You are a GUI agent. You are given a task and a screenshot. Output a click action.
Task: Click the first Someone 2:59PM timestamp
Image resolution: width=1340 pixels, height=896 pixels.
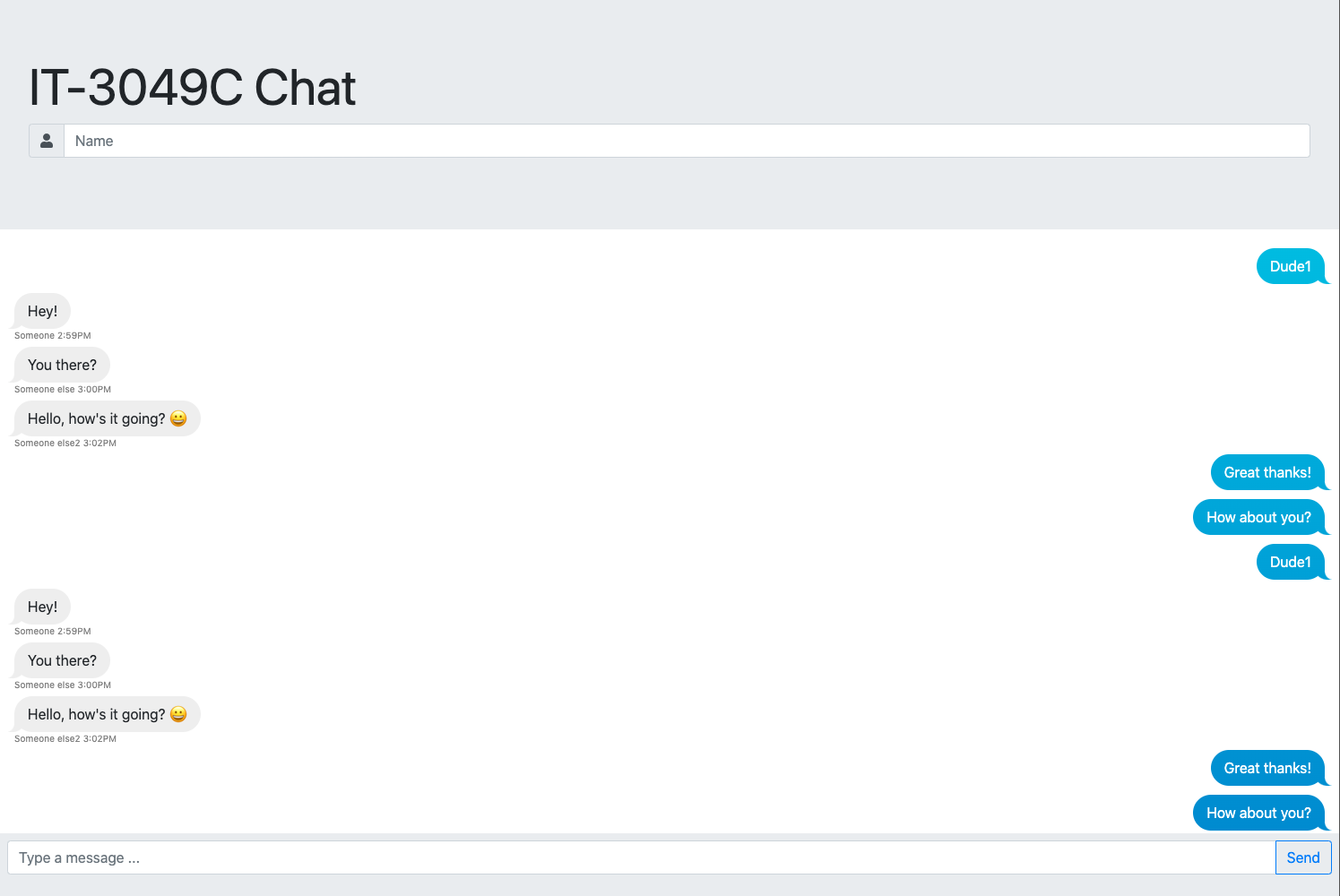point(53,336)
